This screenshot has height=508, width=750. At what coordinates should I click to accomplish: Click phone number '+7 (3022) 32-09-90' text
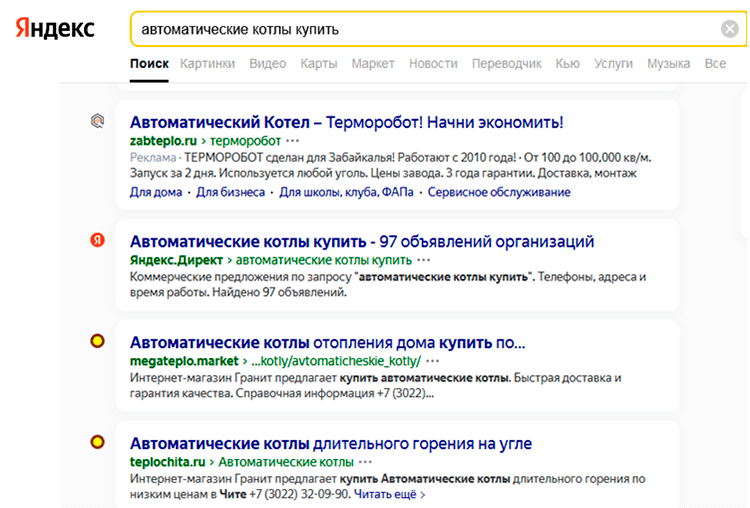coord(299,494)
